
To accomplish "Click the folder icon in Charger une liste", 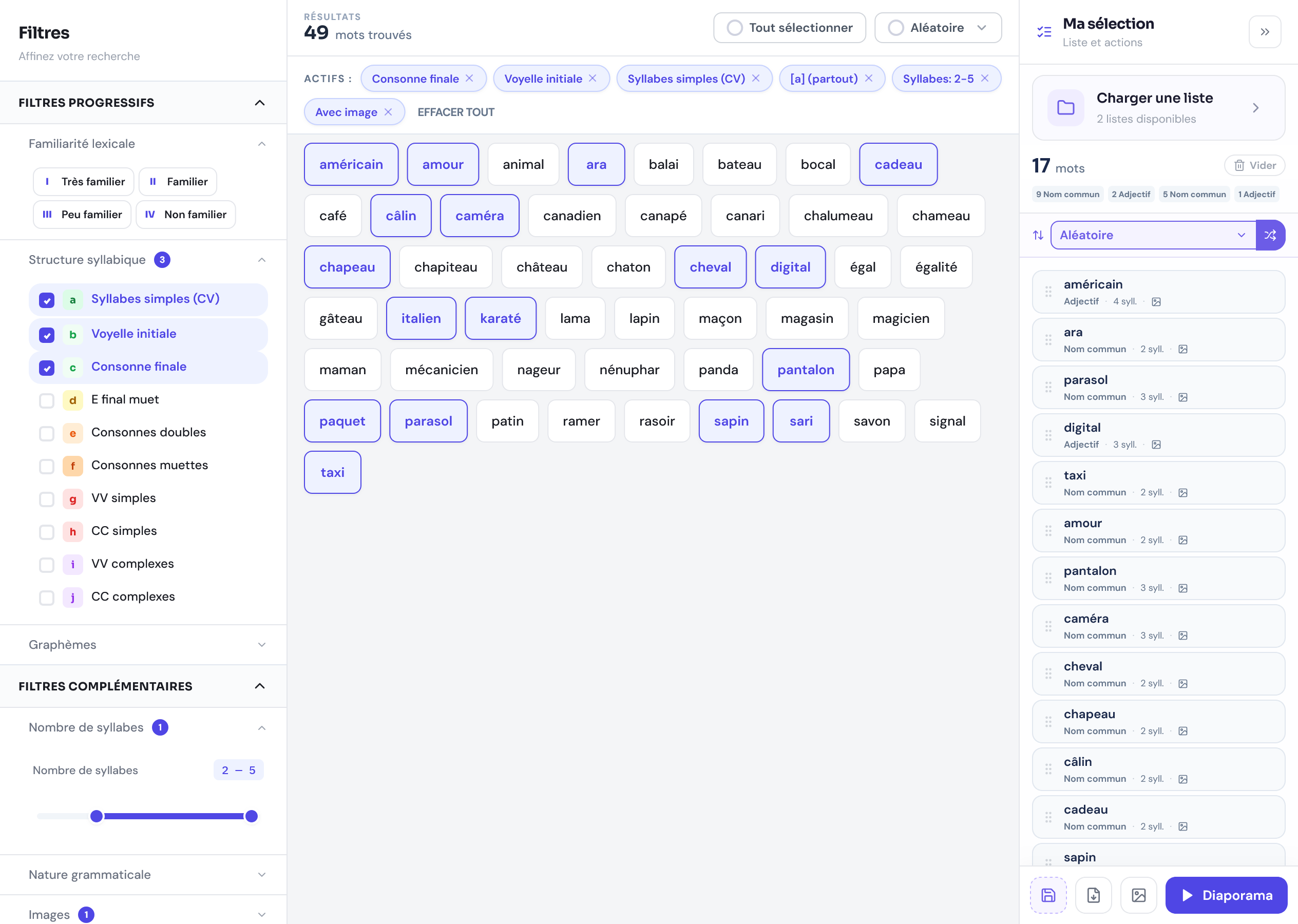I will [1065, 107].
